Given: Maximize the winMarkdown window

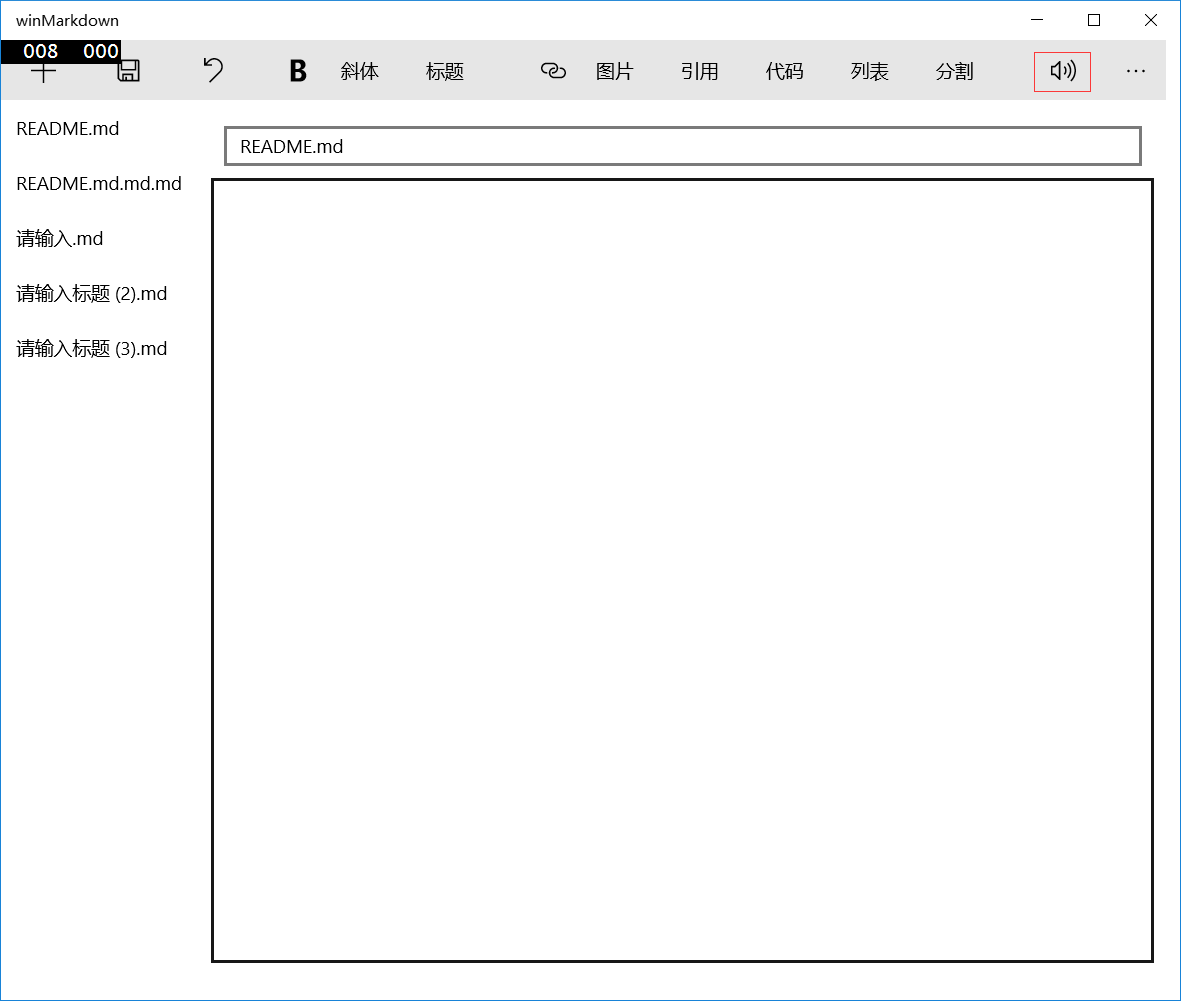Looking at the screenshot, I should coord(1094,20).
